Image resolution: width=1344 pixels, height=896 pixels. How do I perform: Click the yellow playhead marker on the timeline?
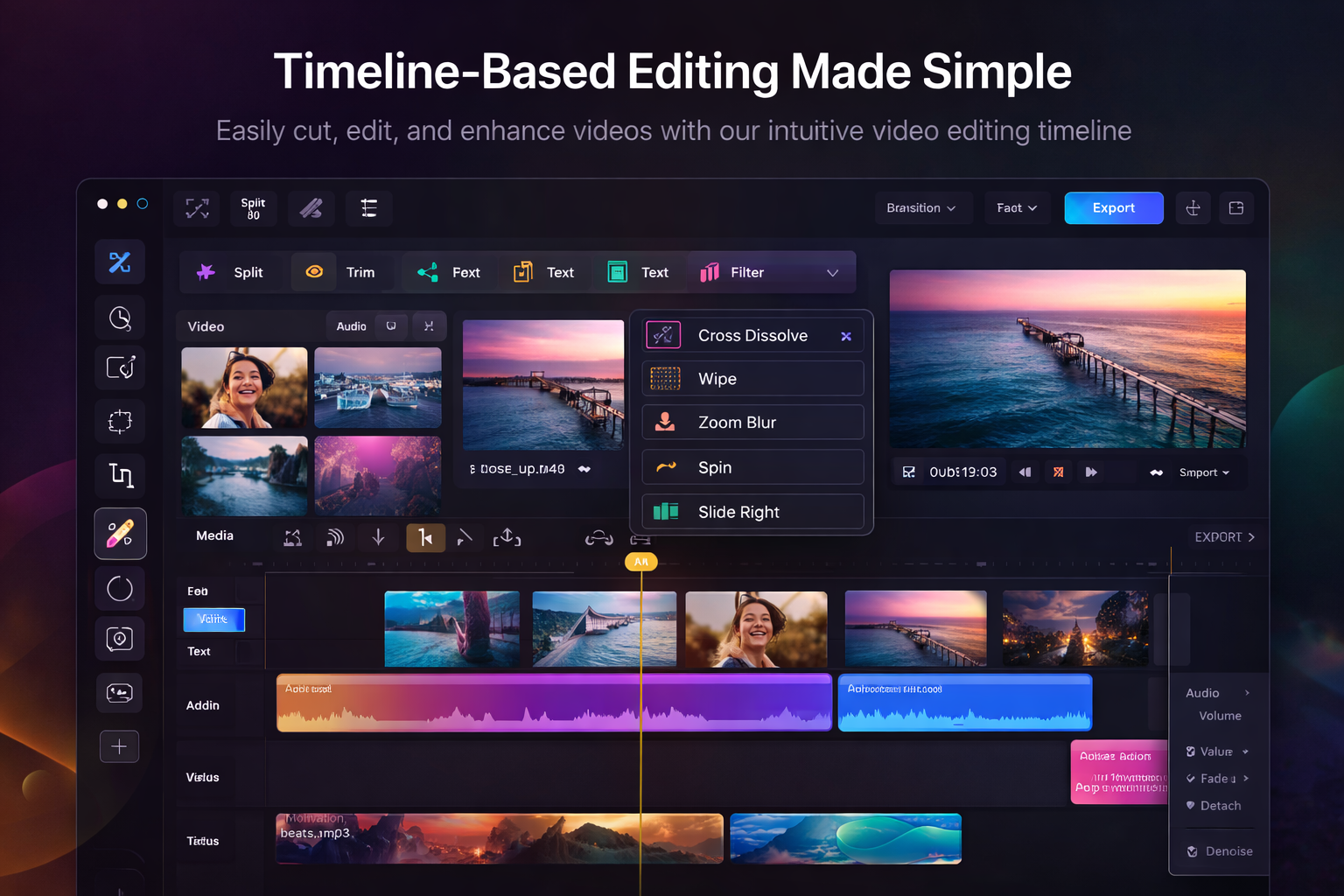640,561
